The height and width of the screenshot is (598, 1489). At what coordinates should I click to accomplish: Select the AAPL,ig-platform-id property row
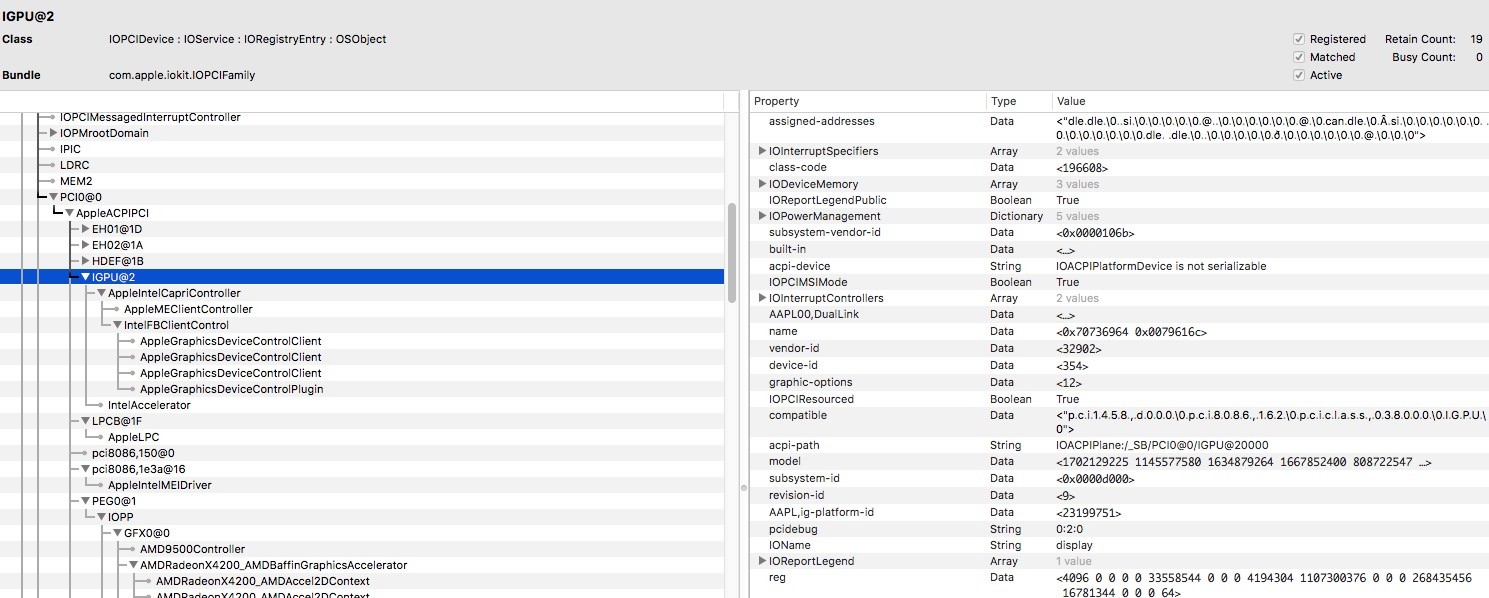[x=821, y=512]
